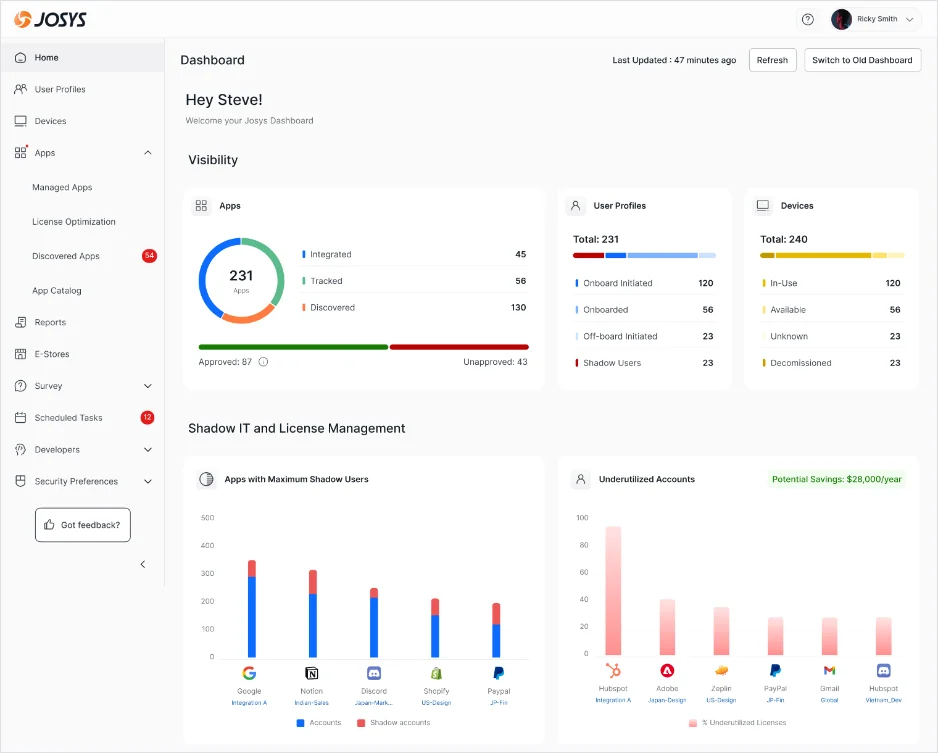The width and height of the screenshot is (938, 753).
Task: Click the Devices sidebar icon
Action: pyautogui.click(x=20, y=121)
